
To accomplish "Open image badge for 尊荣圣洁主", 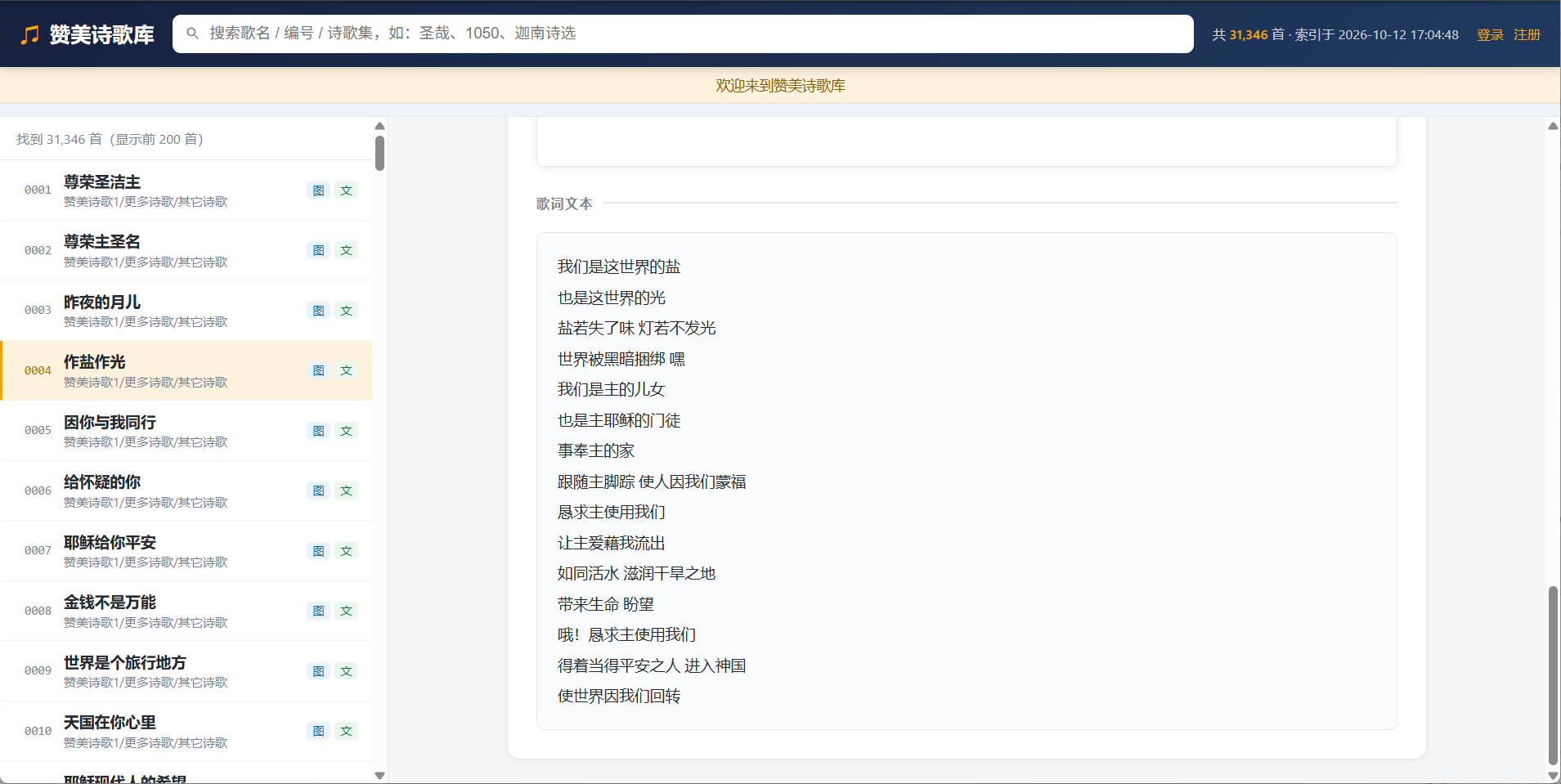I will 319,190.
